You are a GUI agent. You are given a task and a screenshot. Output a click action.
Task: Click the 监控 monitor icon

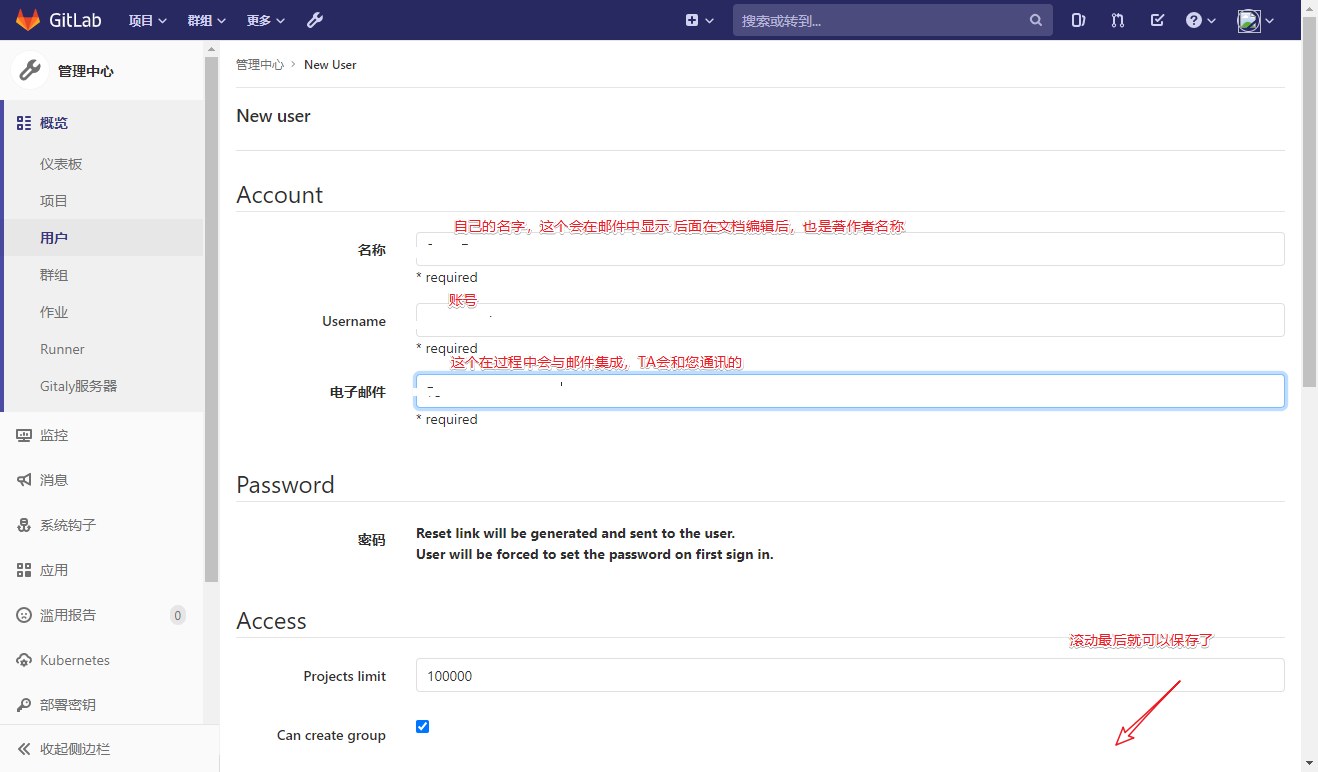pyautogui.click(x=24, y=435)
